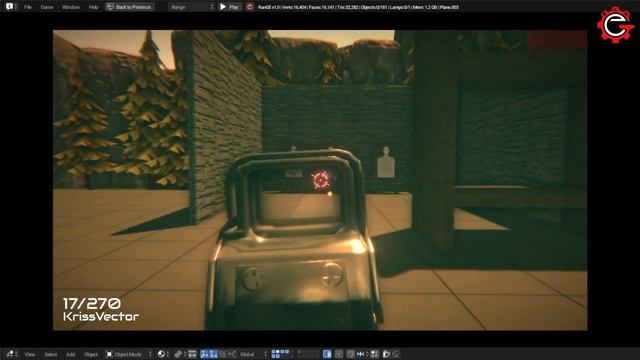Open the Select menu in 3D header
Screen dimensions: 640x360
tap(50, 354)
